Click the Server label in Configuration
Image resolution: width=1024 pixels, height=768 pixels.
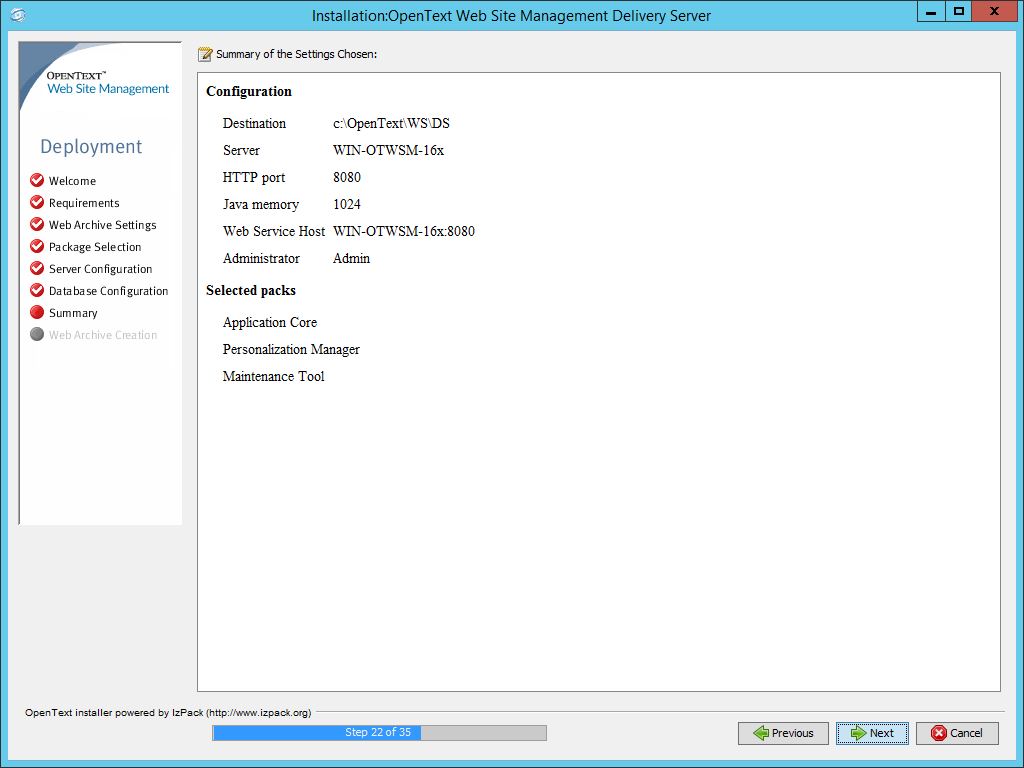click(x=241, y=150)
